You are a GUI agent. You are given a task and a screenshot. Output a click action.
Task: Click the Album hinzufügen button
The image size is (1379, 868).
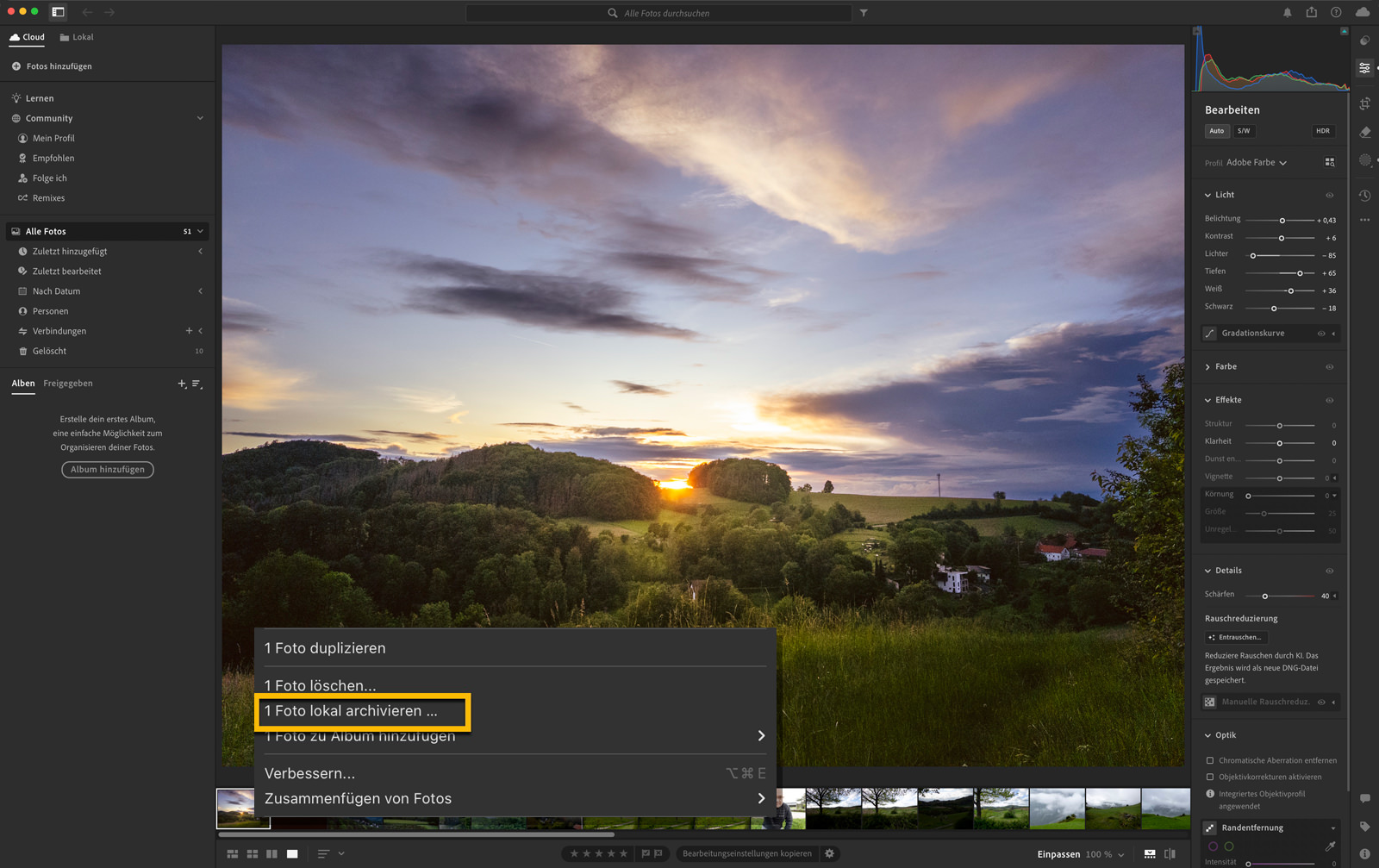coord(108,470)
